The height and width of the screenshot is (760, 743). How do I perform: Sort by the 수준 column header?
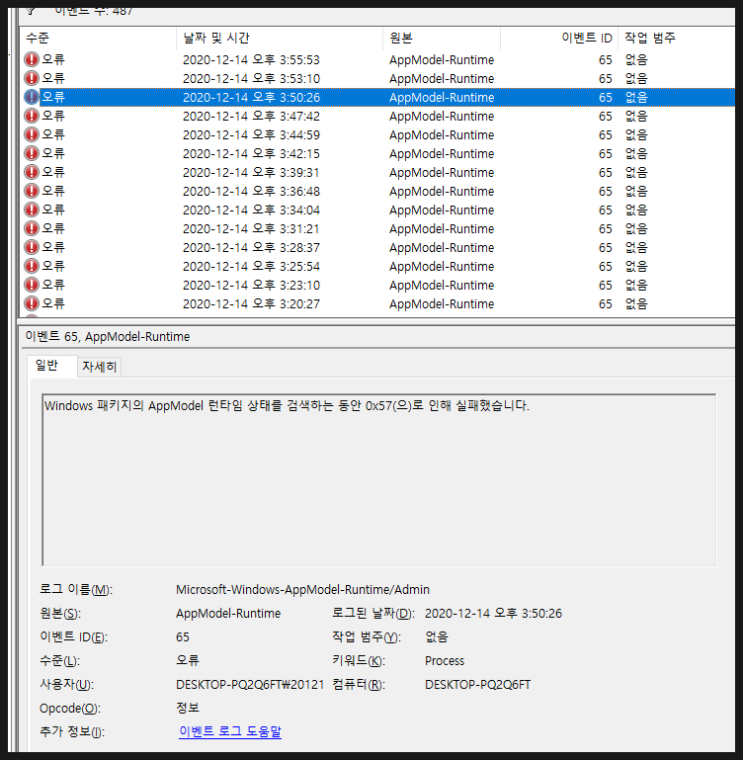point(98,38)
